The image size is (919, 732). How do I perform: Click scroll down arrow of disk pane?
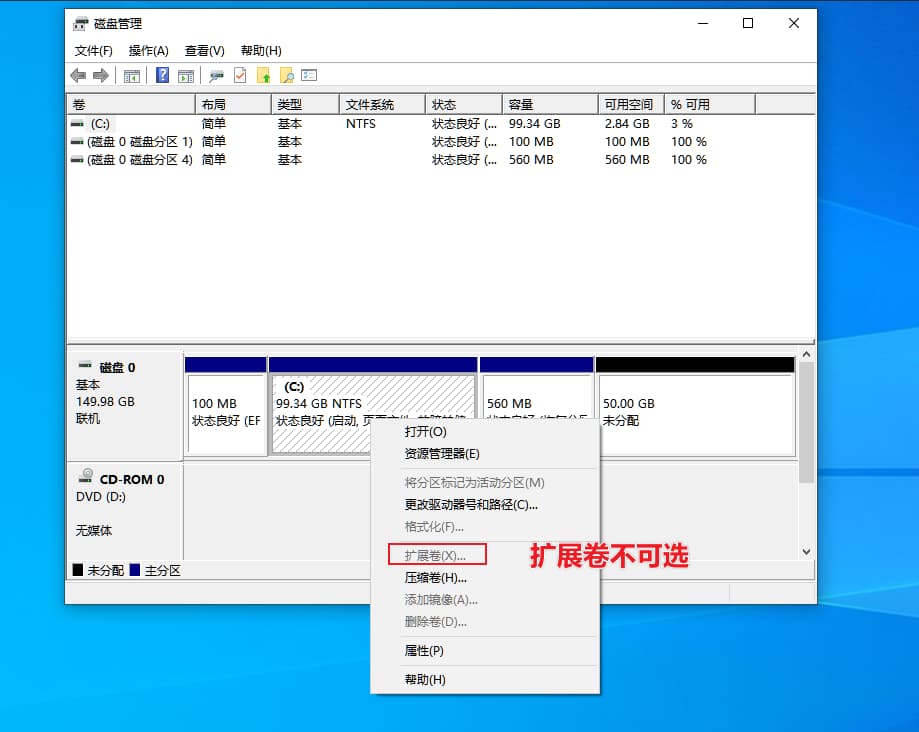(x=806, y=551)
